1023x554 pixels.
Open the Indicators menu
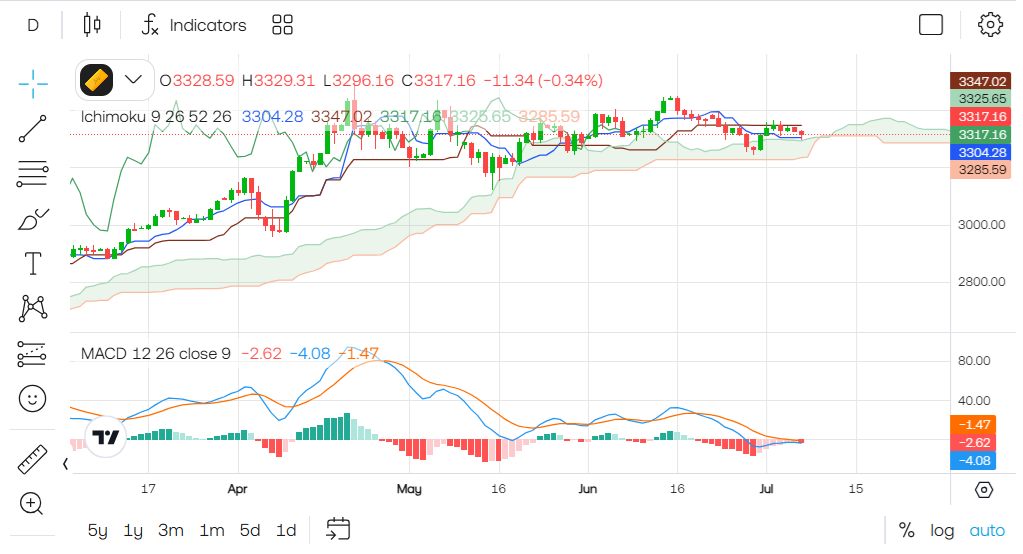pyautogui.click(x=194, y=25)
